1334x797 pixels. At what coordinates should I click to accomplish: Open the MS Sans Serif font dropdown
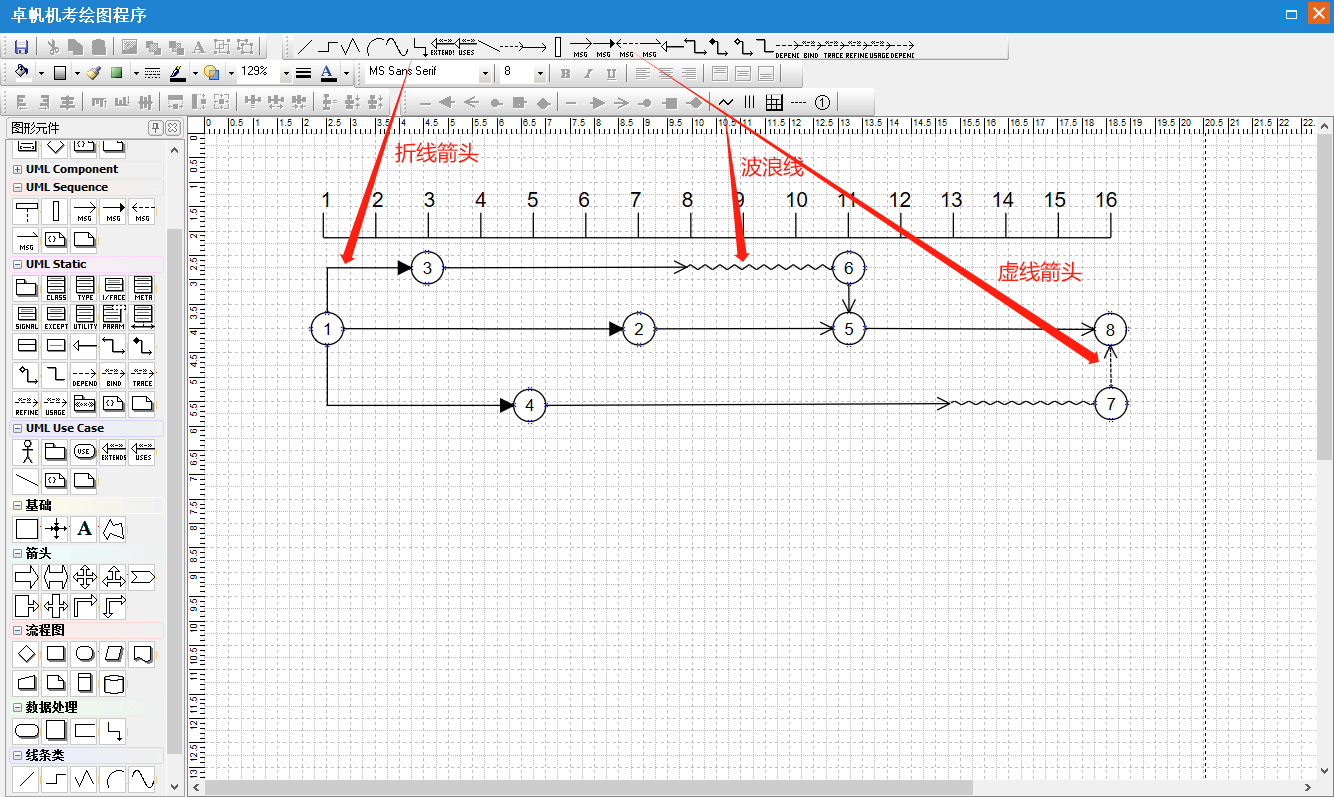tap(485, 73)
